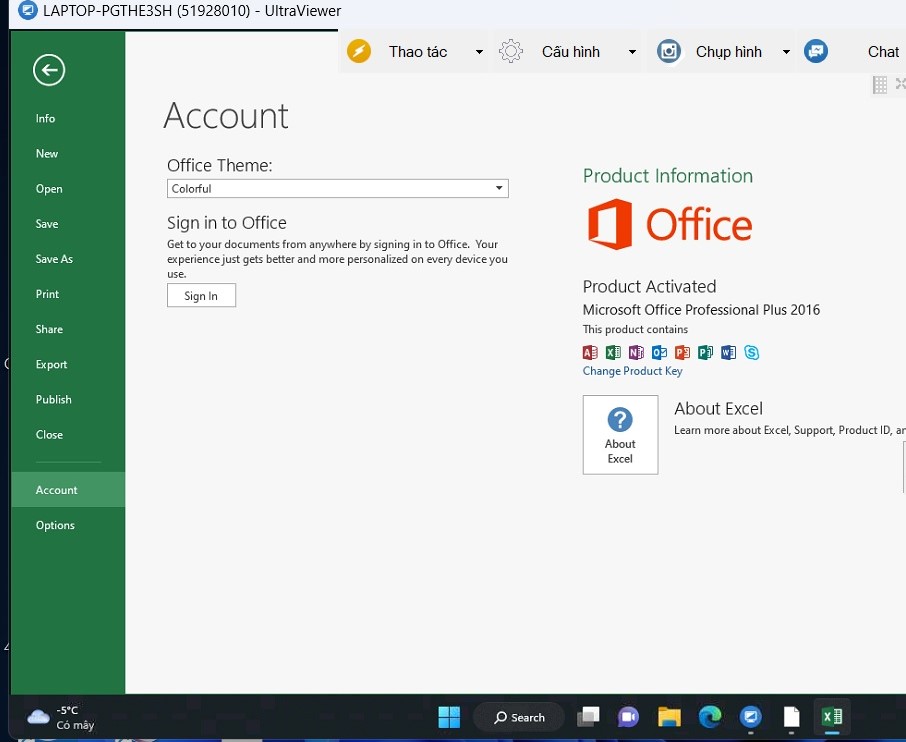Screen dimensions: 906x742
Task: Open the Info page in backstage menu
Action: coord(45,118)
